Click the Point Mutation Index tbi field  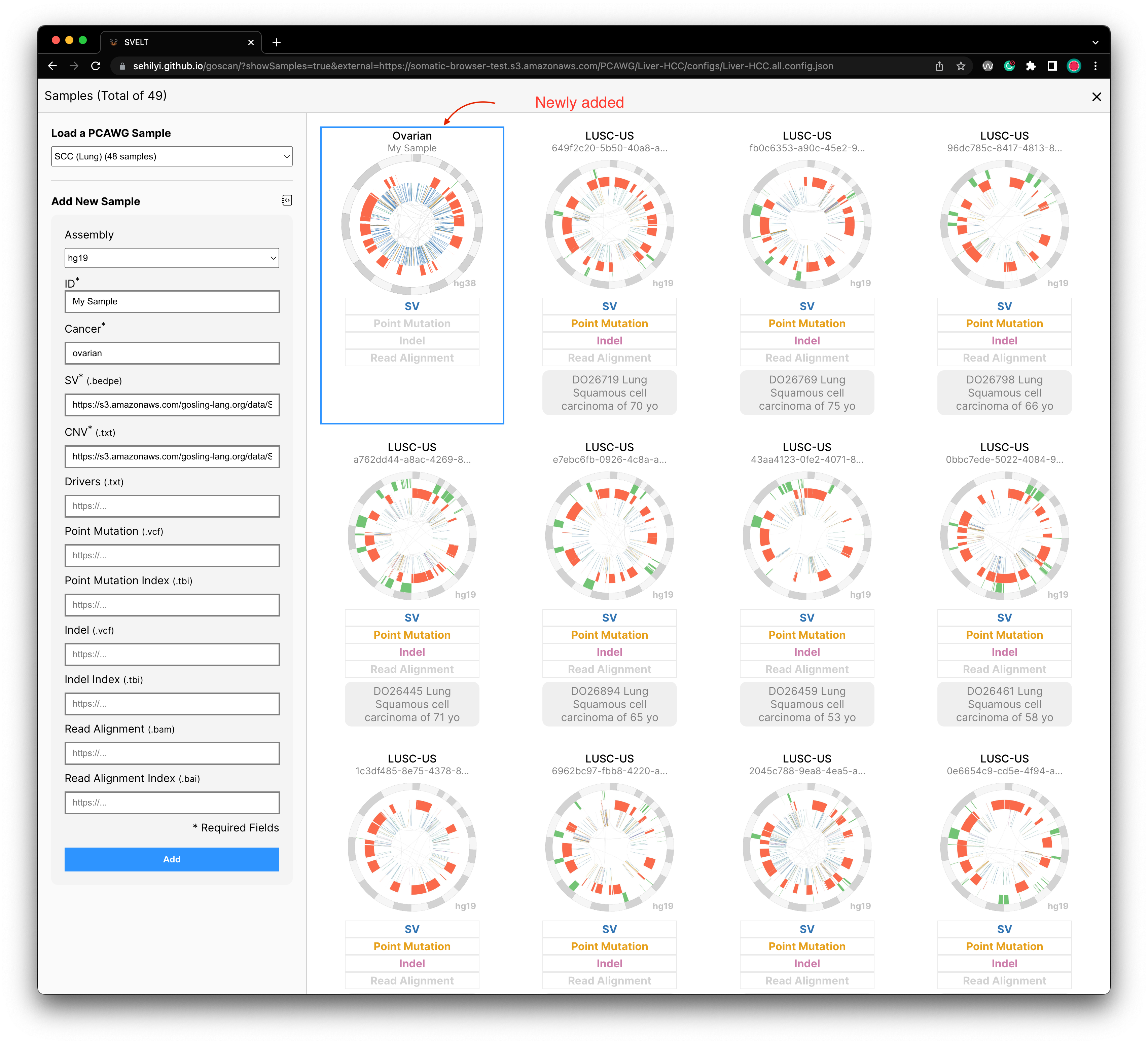click(x=172, y=605)
